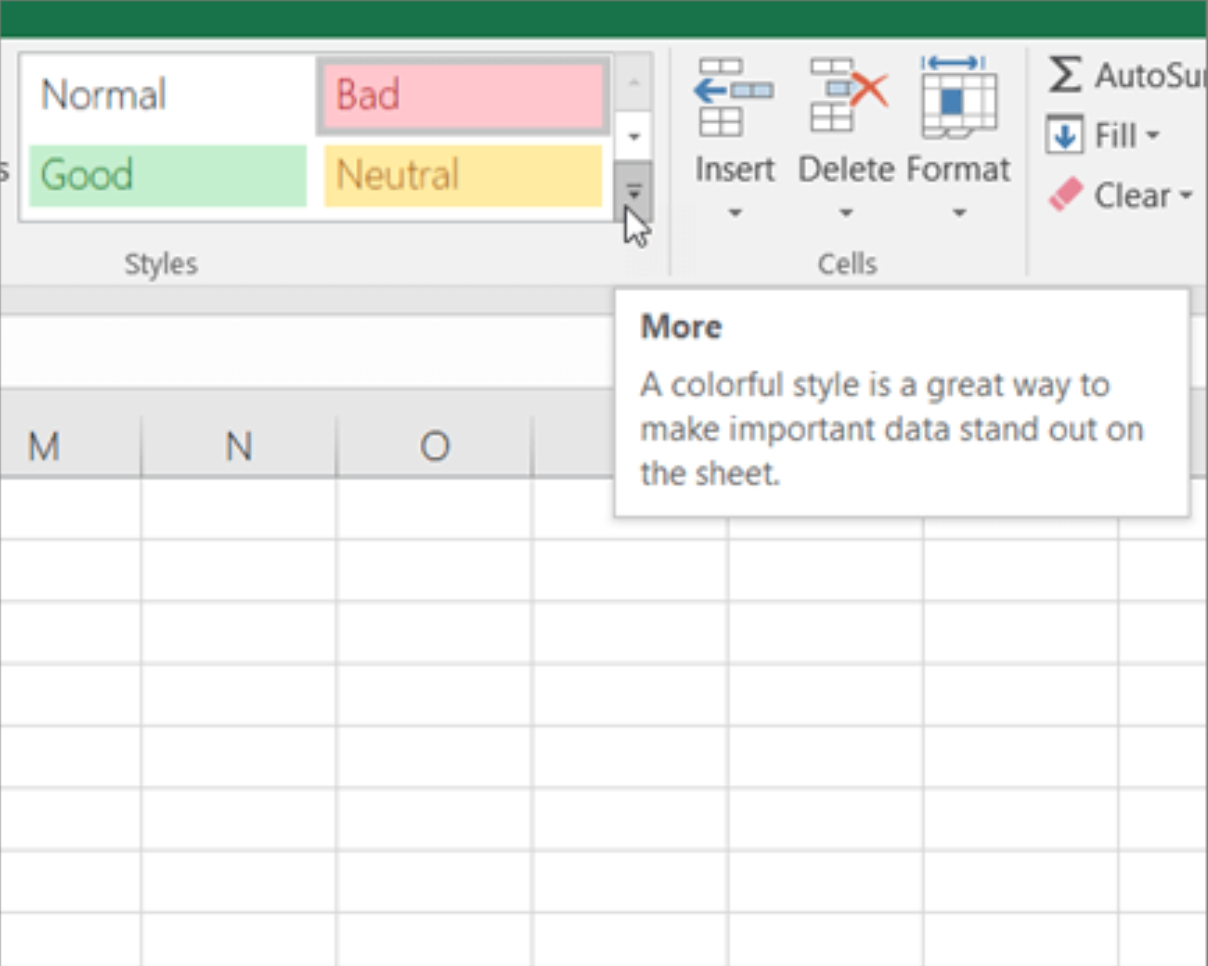The width and height of the screenshot is (1208, 966).
Task: Select column O header
Action: 433,446
